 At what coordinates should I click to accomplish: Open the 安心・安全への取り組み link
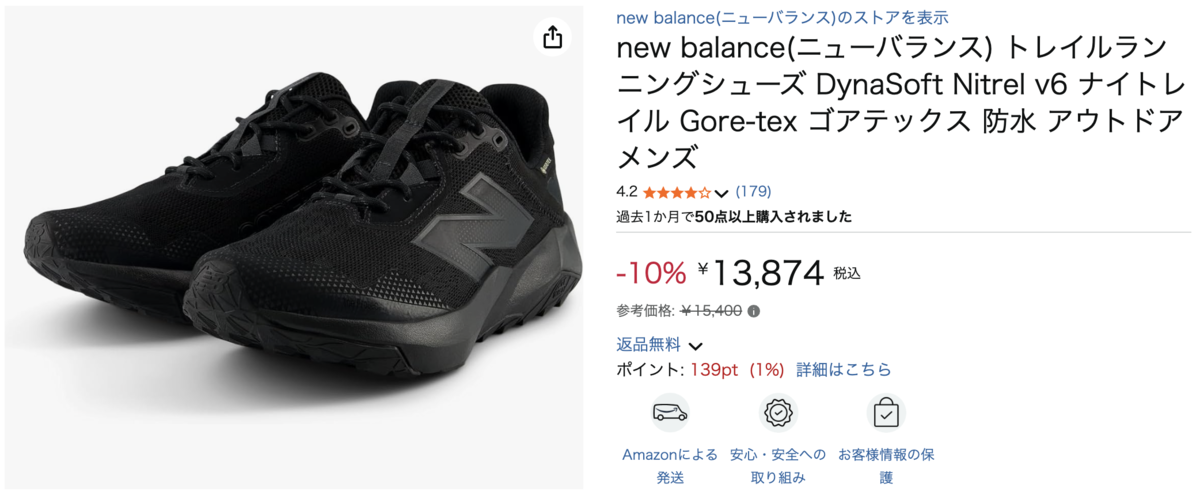tap(778, 466)
